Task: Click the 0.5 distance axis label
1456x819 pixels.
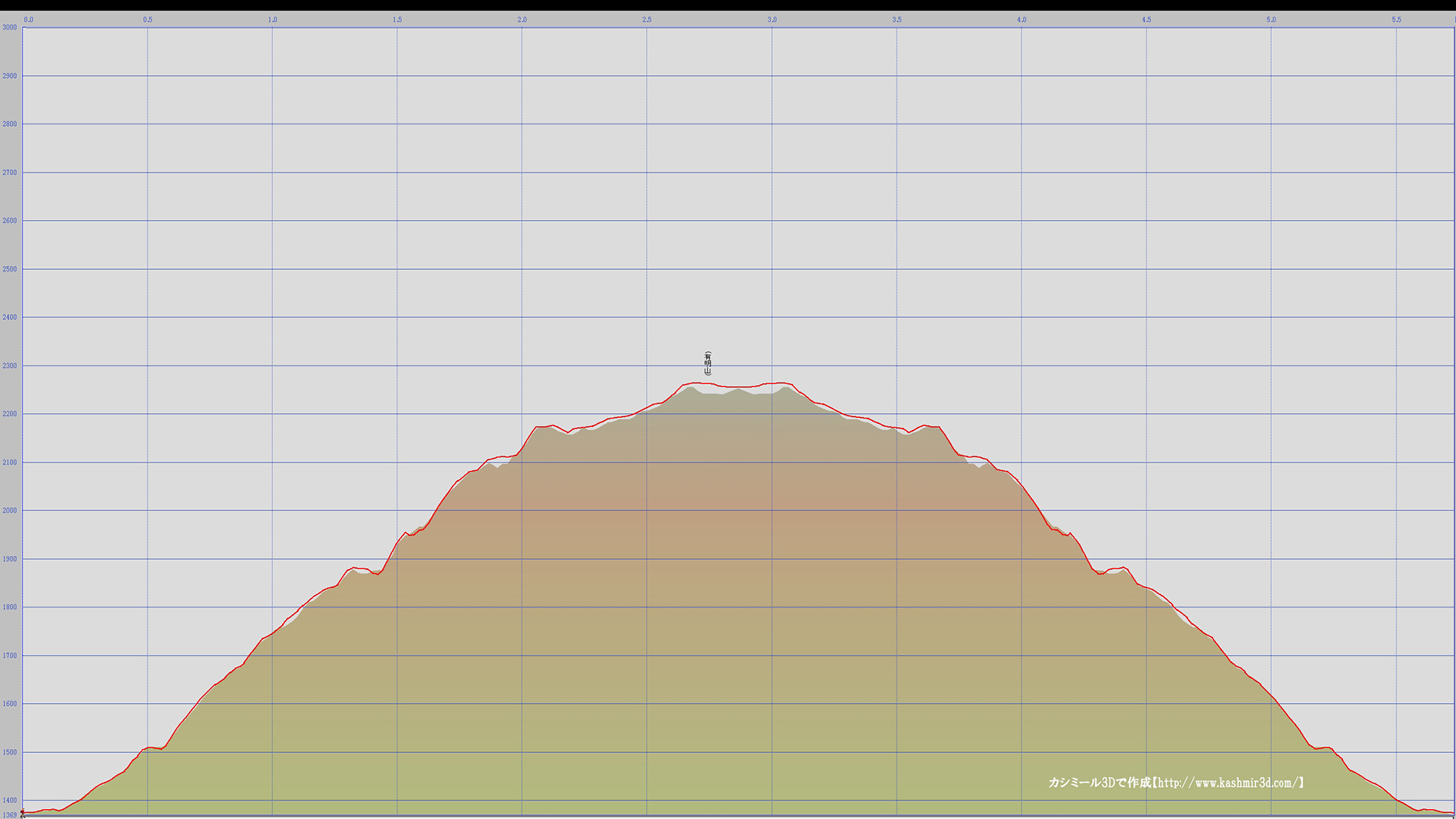Action: point(148,20)
